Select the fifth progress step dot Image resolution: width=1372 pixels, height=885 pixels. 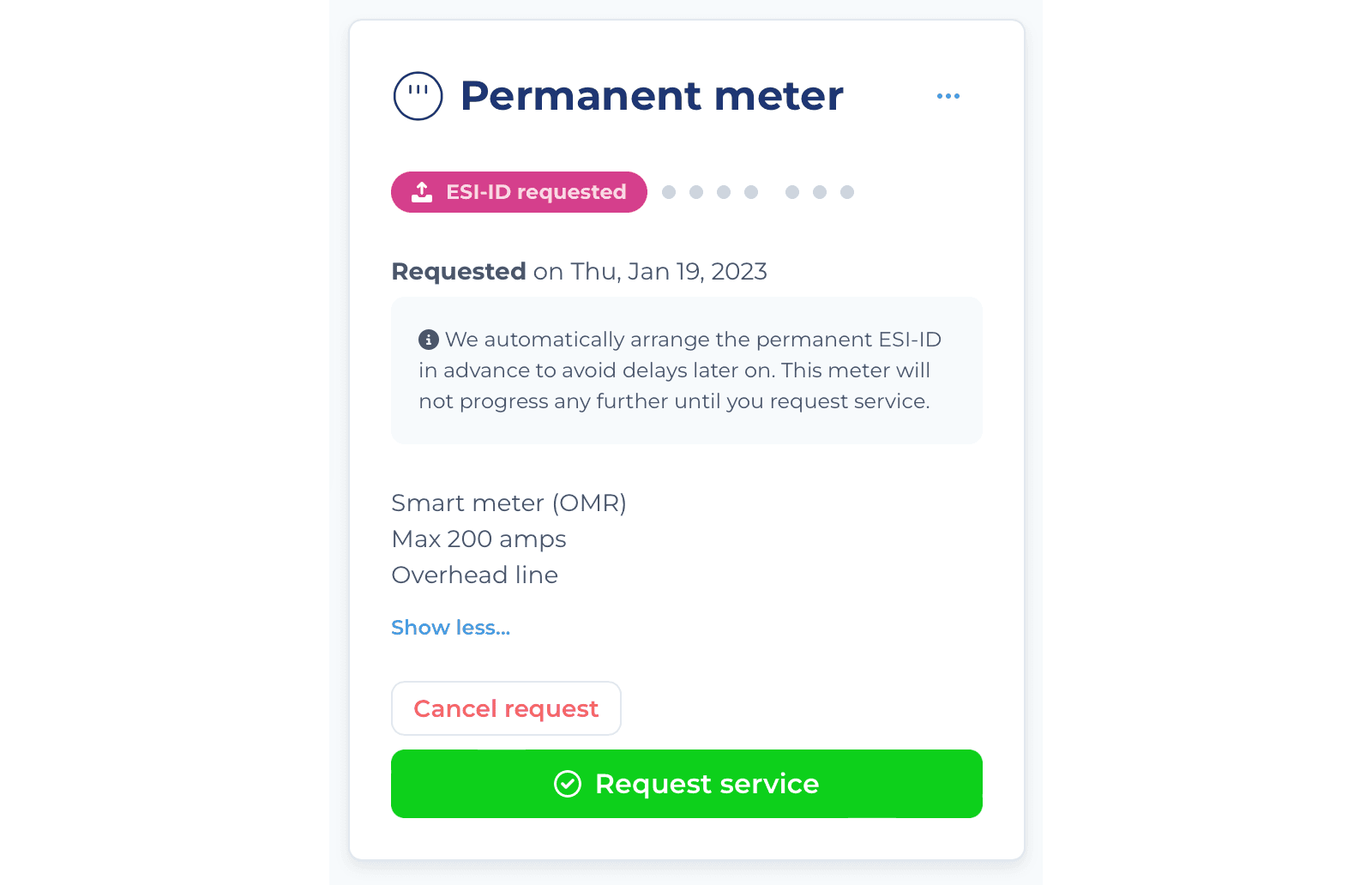pos(792,192)
